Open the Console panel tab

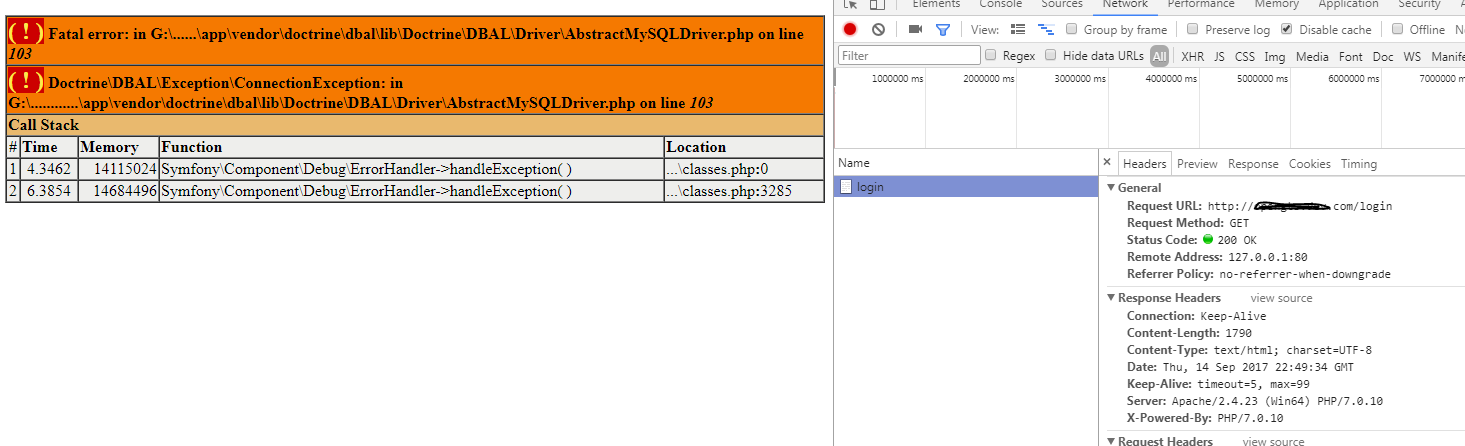[1000, 4]
